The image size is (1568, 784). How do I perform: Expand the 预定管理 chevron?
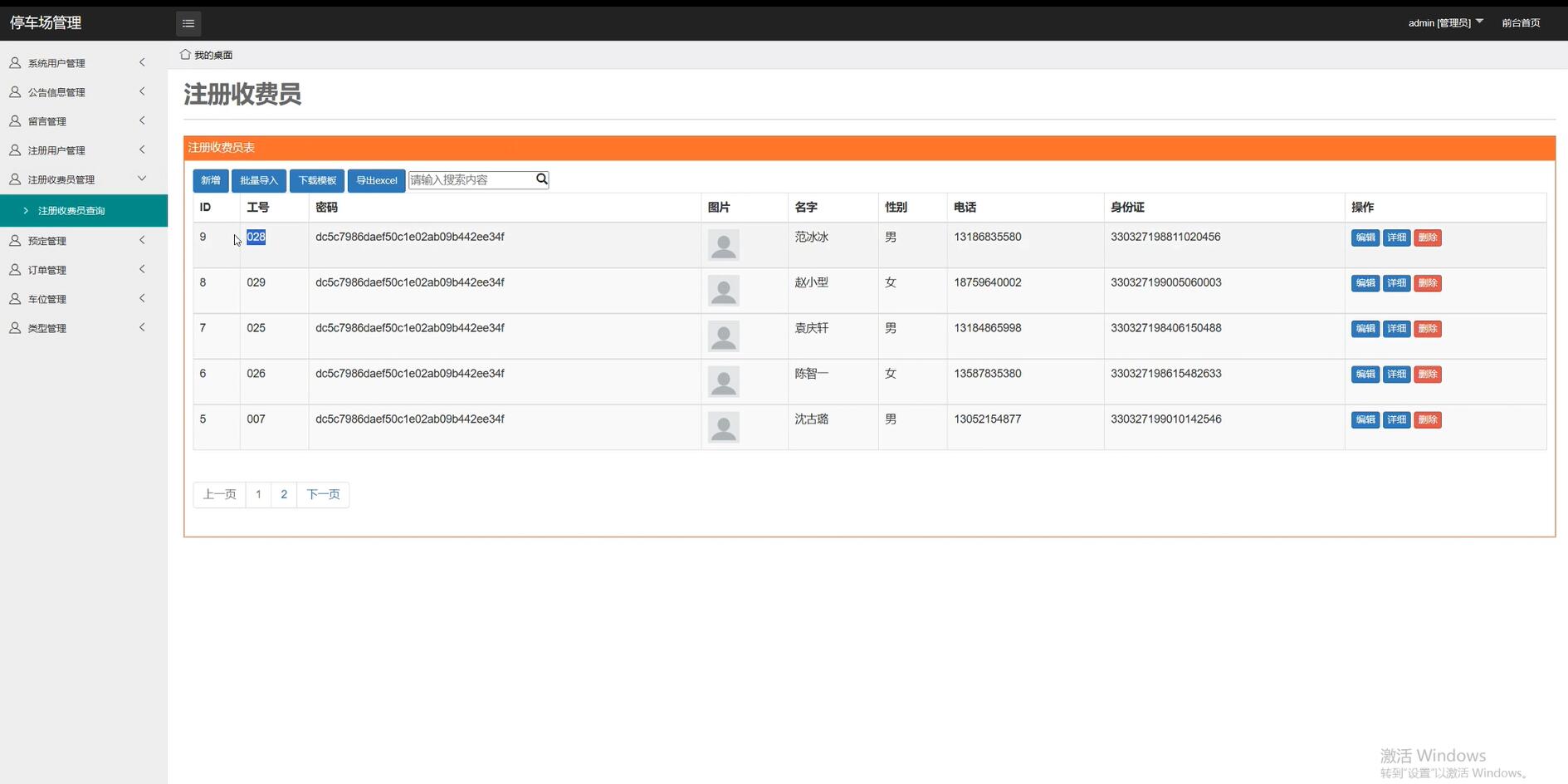[142, 240]
